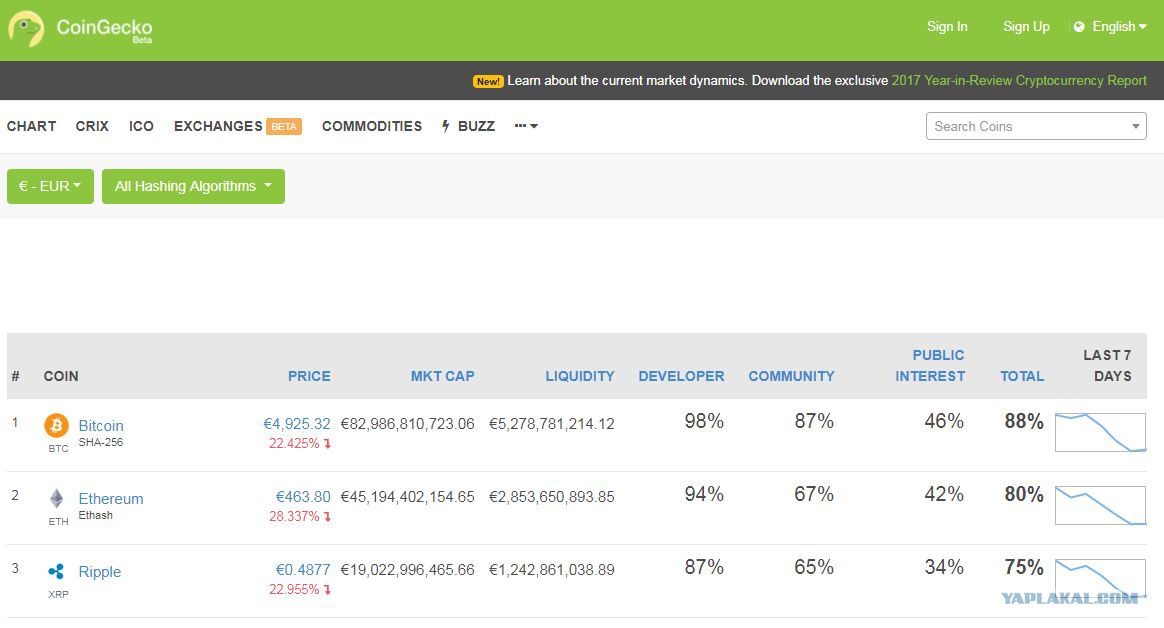
Task: Open the more options ellipsis menu
Action: click(x=526, y=126)
